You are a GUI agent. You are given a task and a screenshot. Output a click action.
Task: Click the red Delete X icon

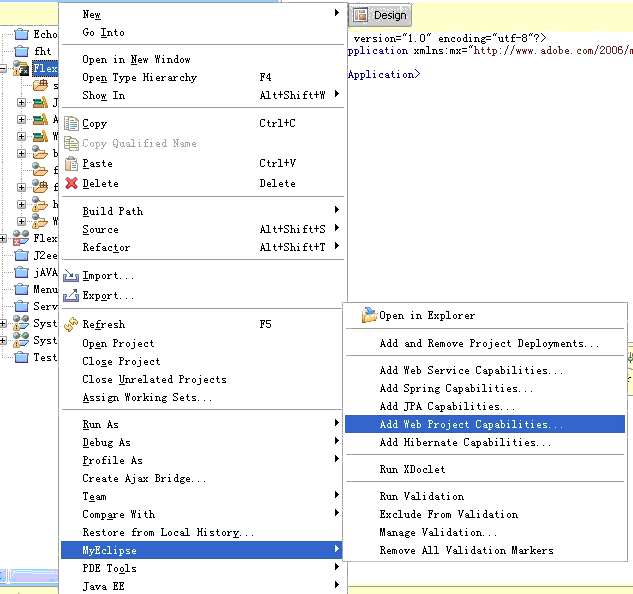click(x=71, y=183)
